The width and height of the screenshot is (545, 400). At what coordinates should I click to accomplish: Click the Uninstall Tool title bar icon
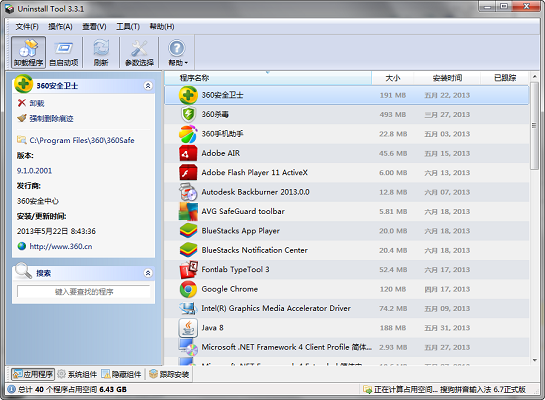pos(9,9)
